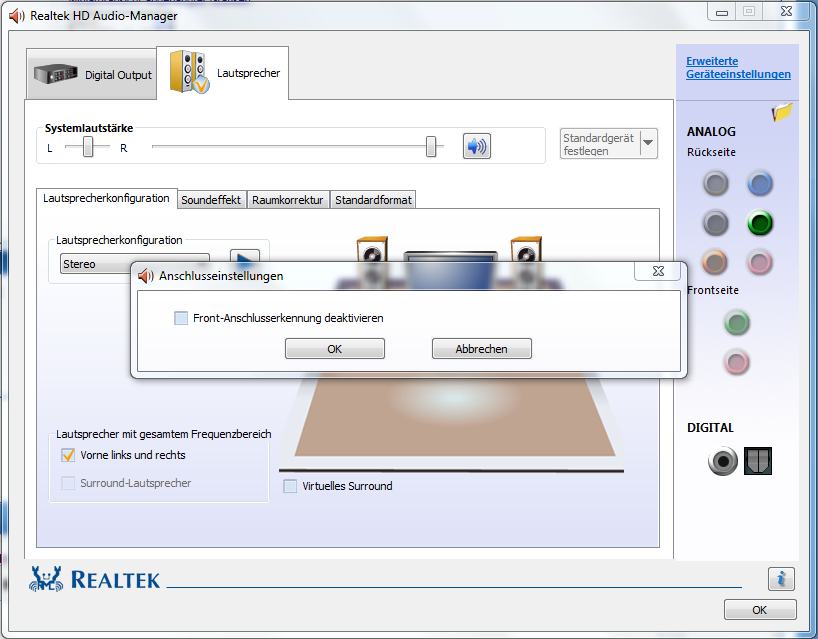Open the information button near Realtek logo
Viewport: 818px width, 639px height.
781,578
